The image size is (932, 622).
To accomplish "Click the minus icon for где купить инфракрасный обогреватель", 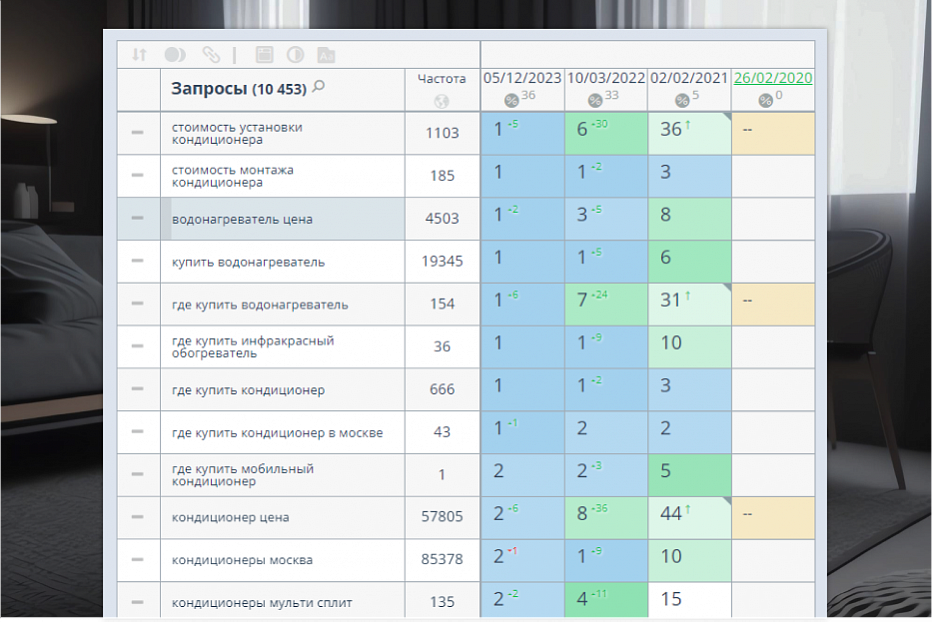I will click(137, 346).
